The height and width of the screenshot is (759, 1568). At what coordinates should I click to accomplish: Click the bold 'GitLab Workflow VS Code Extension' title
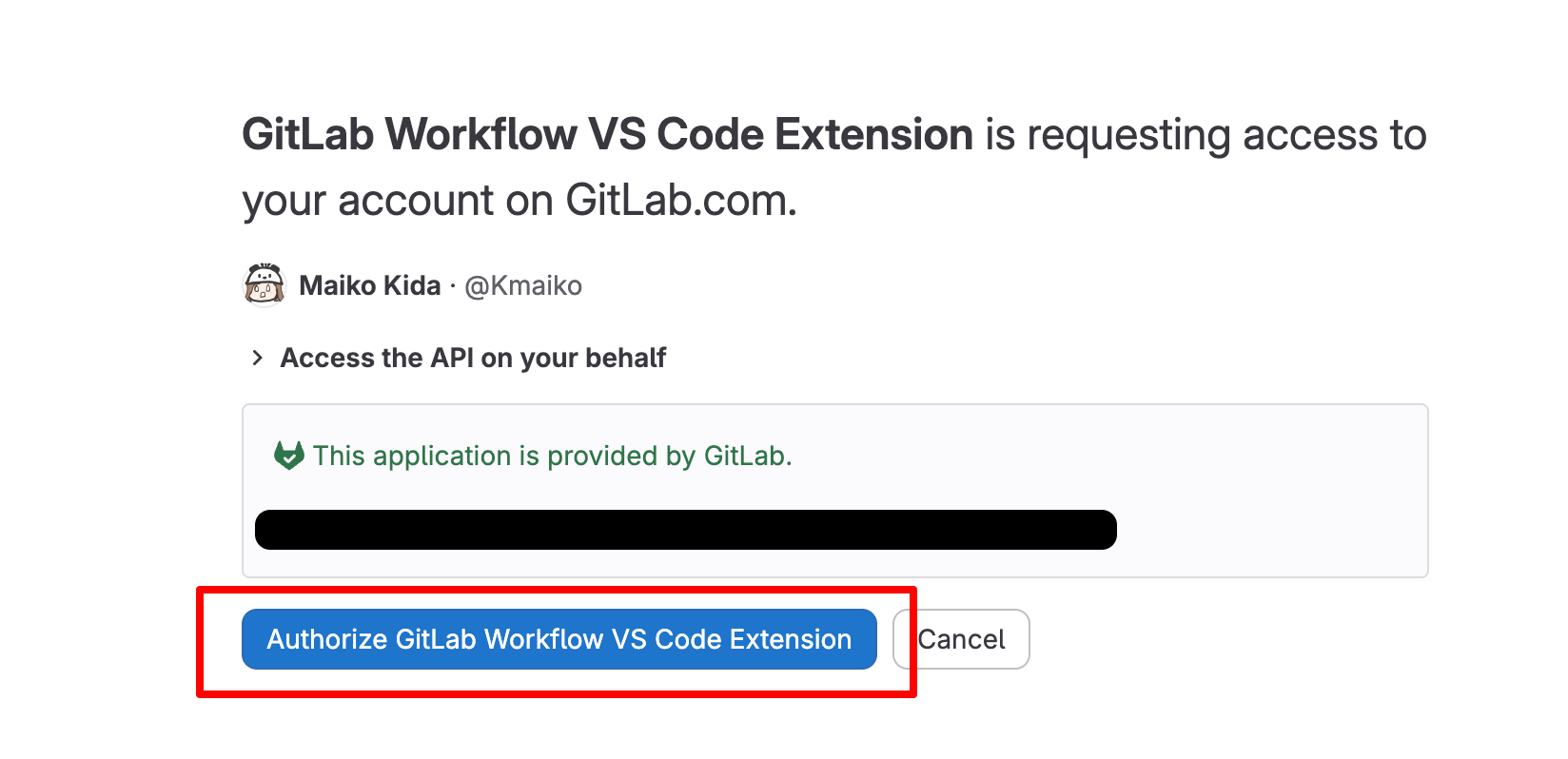607,134
